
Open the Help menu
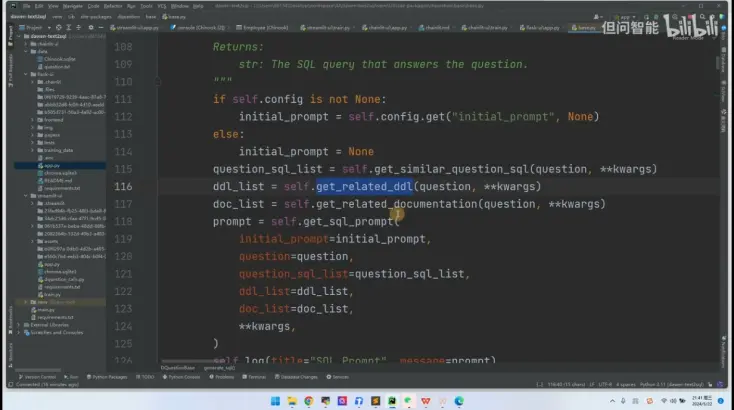tap(198, 6)
